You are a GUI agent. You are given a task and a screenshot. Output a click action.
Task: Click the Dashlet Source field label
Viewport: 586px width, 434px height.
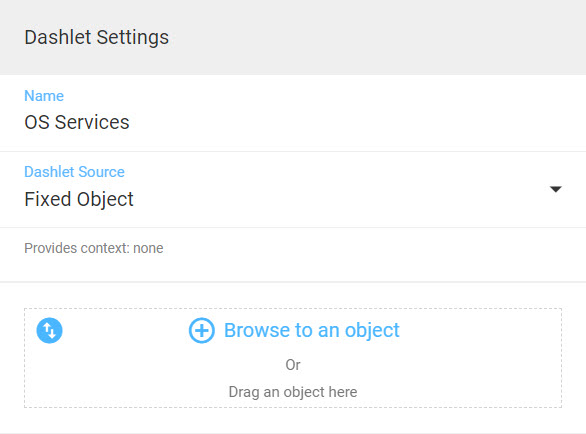[x=74, y=172]
